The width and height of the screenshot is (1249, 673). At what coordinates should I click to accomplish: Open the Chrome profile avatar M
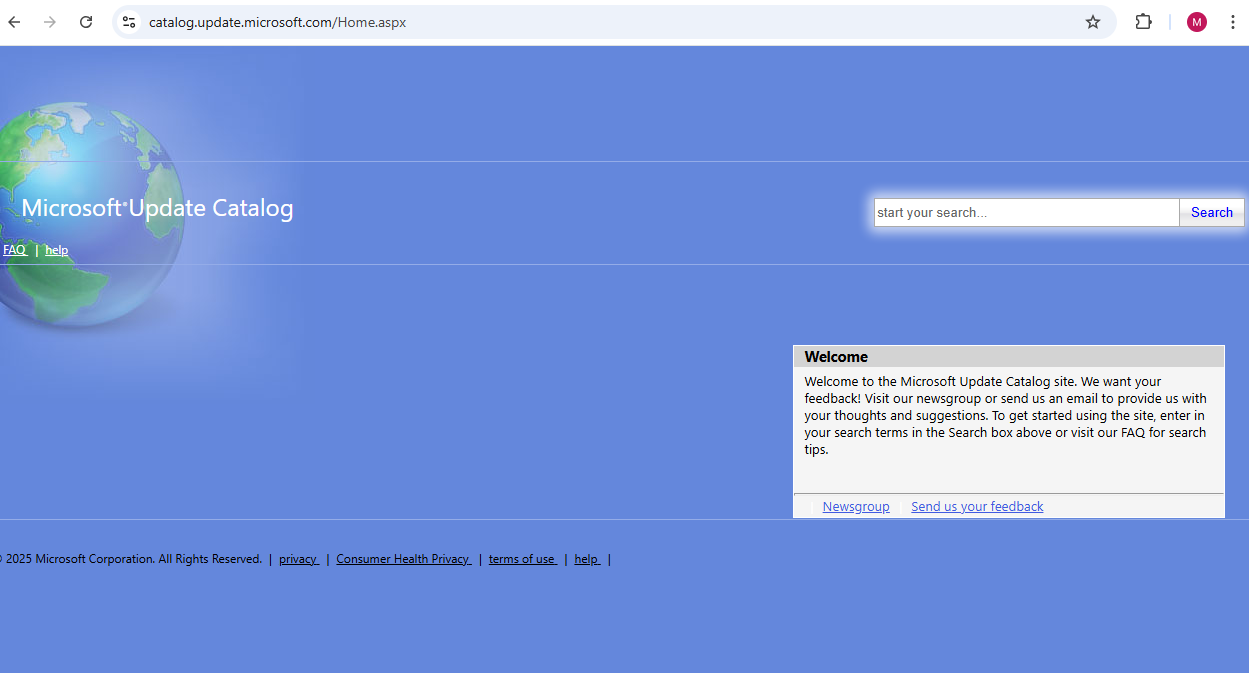1197,22
